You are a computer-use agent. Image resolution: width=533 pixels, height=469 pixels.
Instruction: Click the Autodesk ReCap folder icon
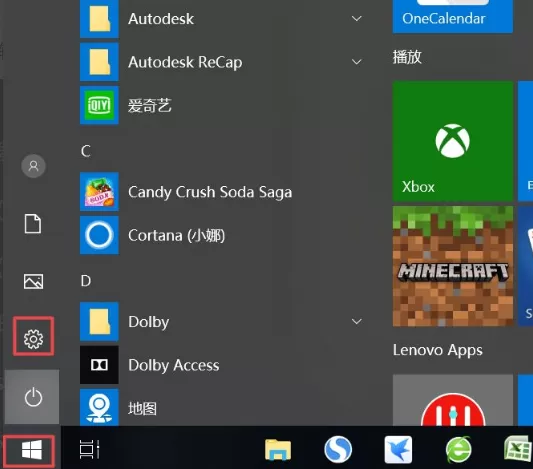click(x=99, y=62)
